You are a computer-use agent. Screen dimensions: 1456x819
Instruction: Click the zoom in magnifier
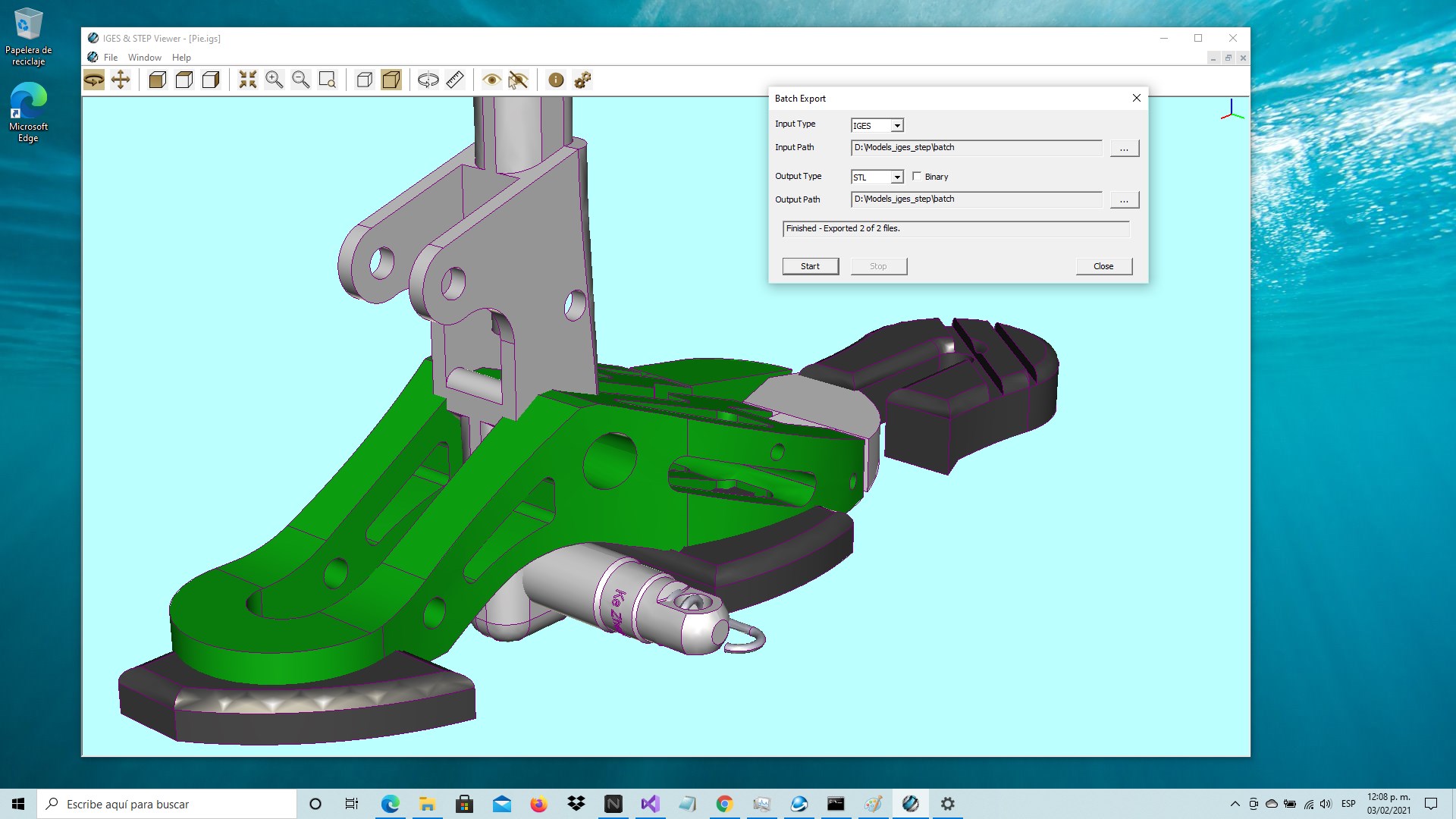point(275,80)
